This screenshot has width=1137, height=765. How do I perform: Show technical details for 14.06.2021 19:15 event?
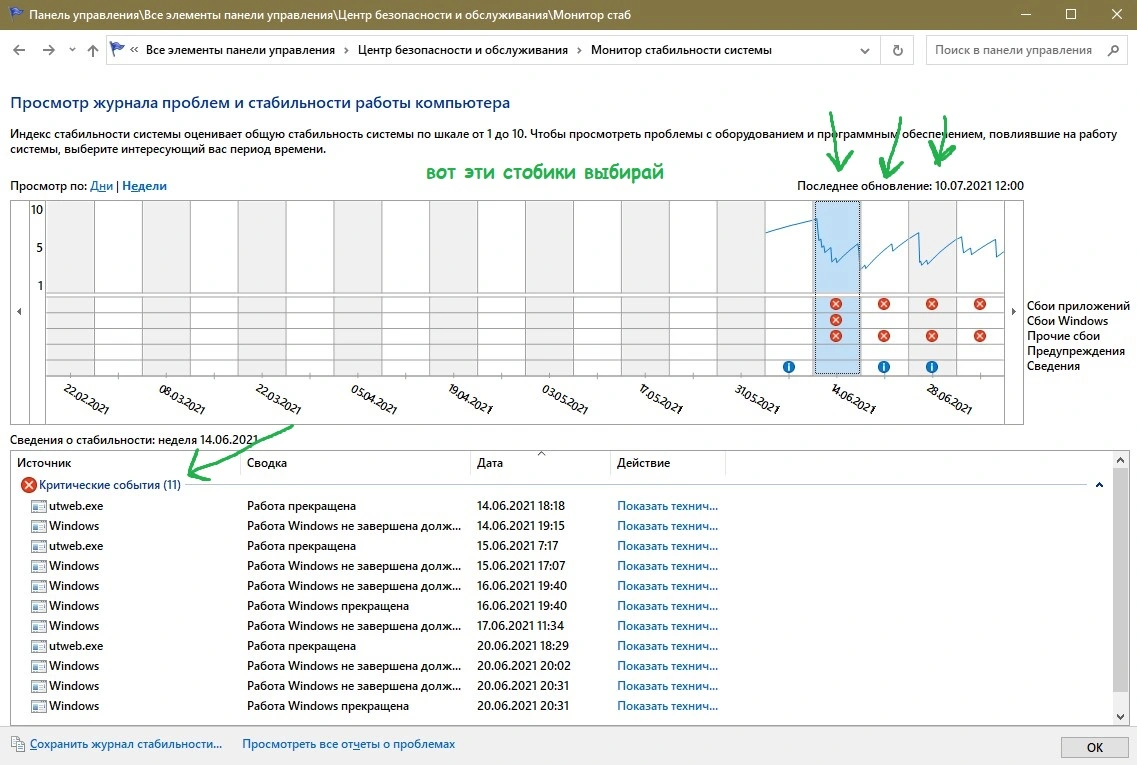pyautogui.click(x=667, y=526)
